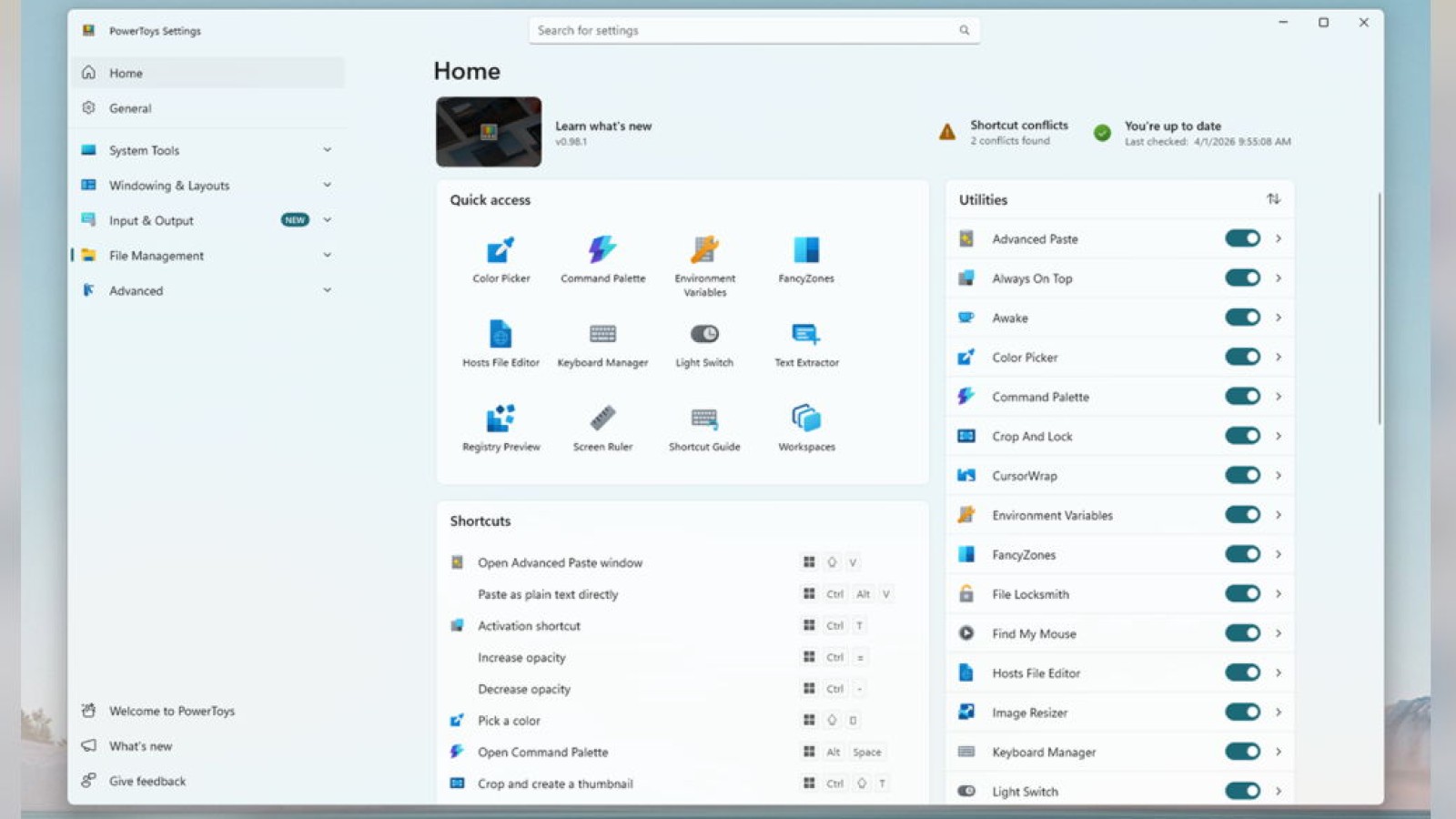
Task: Open What's new in sidebar
Action: (207, 746)
